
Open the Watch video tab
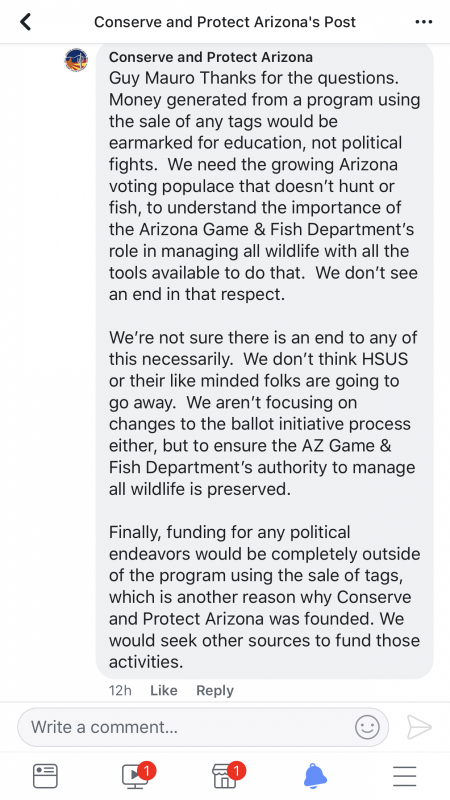pyautogui.click(x=135, y=776)
